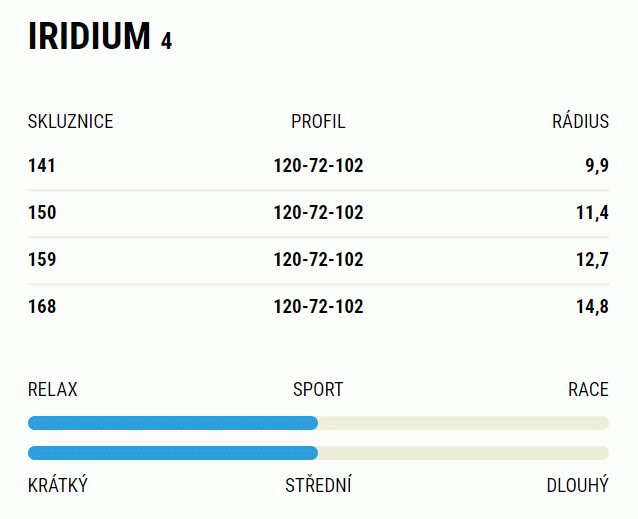The height and width of the screenshot is (519, 638).
Task: Click the RACE label
Action: (x=588, y=390)
